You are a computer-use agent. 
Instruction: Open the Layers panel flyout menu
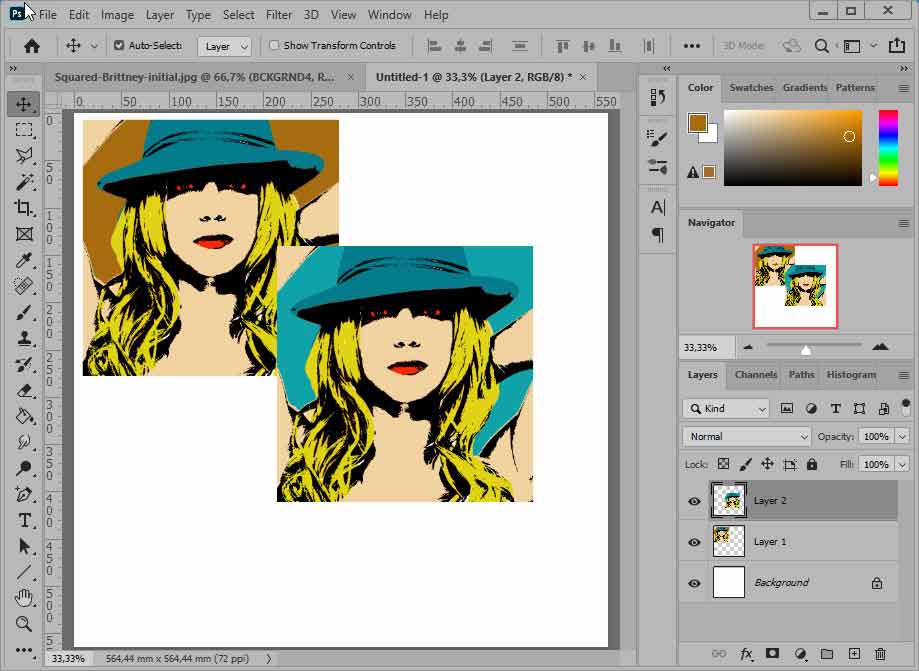click(x=903, y=375)
